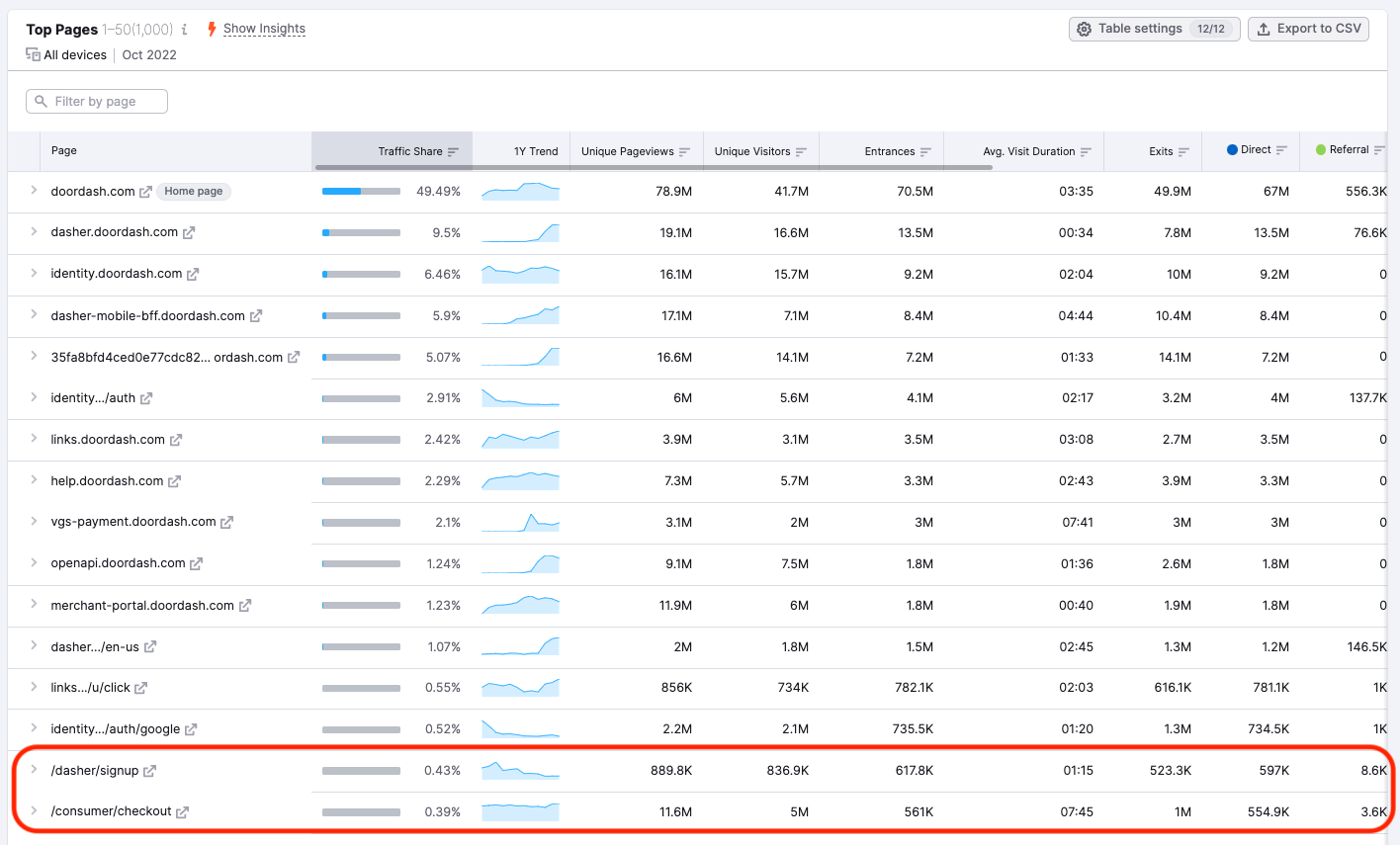The width and height of the screenshot is (1400, 845).
Task: Expand the doordash.com row
Action: pyautogui.click(x=33, y=190)
